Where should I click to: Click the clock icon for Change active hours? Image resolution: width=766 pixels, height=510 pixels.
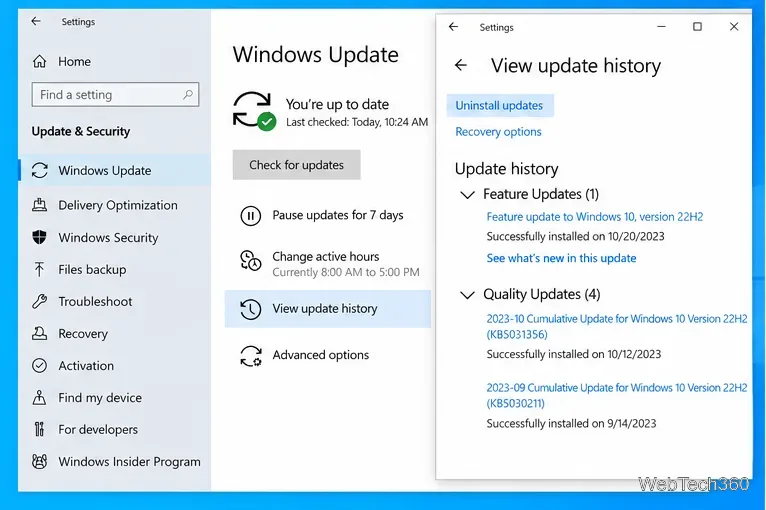coord(251,260)
